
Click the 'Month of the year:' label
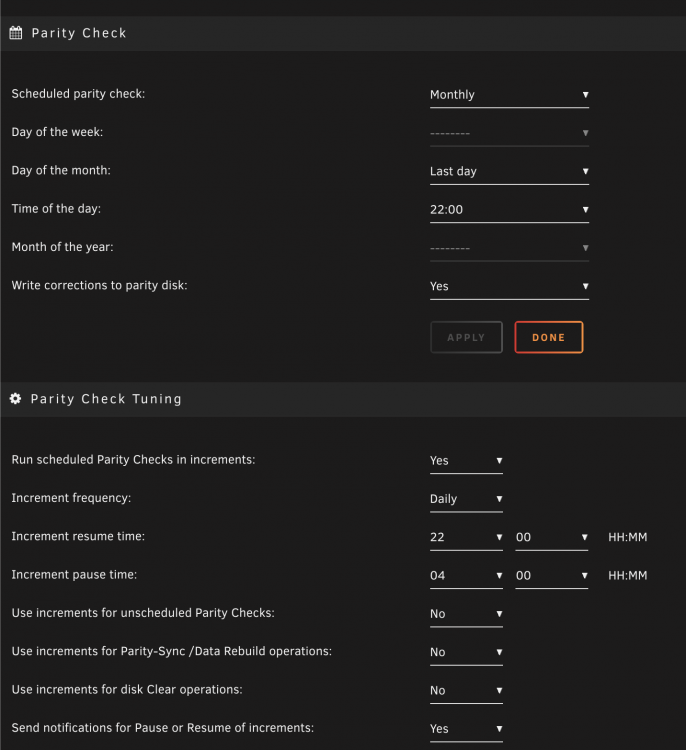(x=62, y=247)
